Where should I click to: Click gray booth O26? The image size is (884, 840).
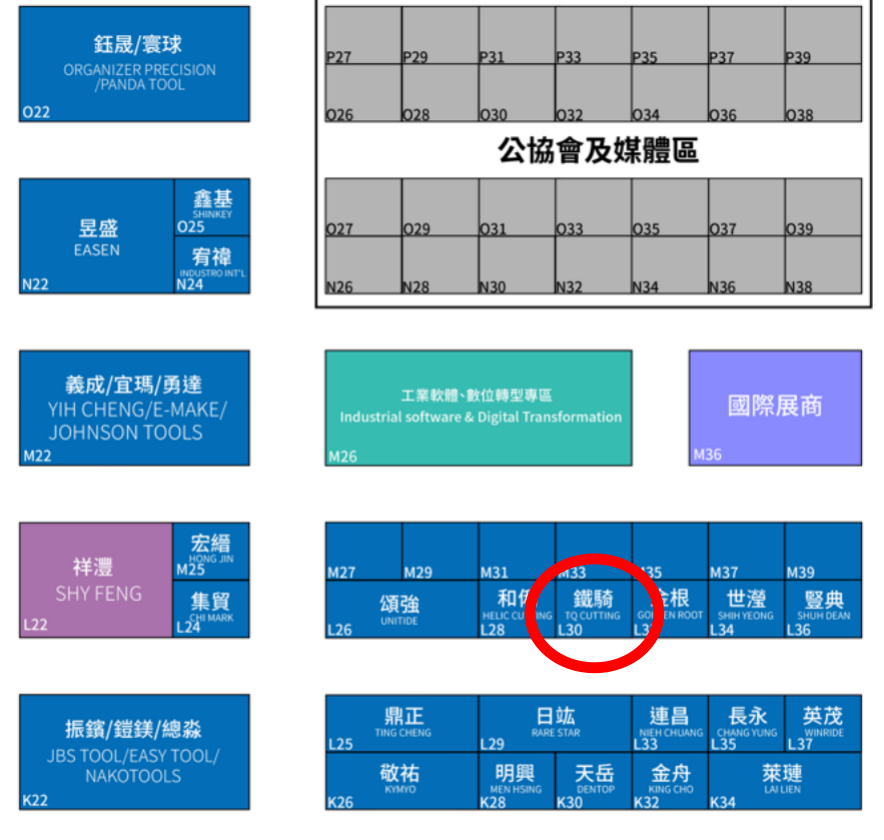[x=364, y=92]
